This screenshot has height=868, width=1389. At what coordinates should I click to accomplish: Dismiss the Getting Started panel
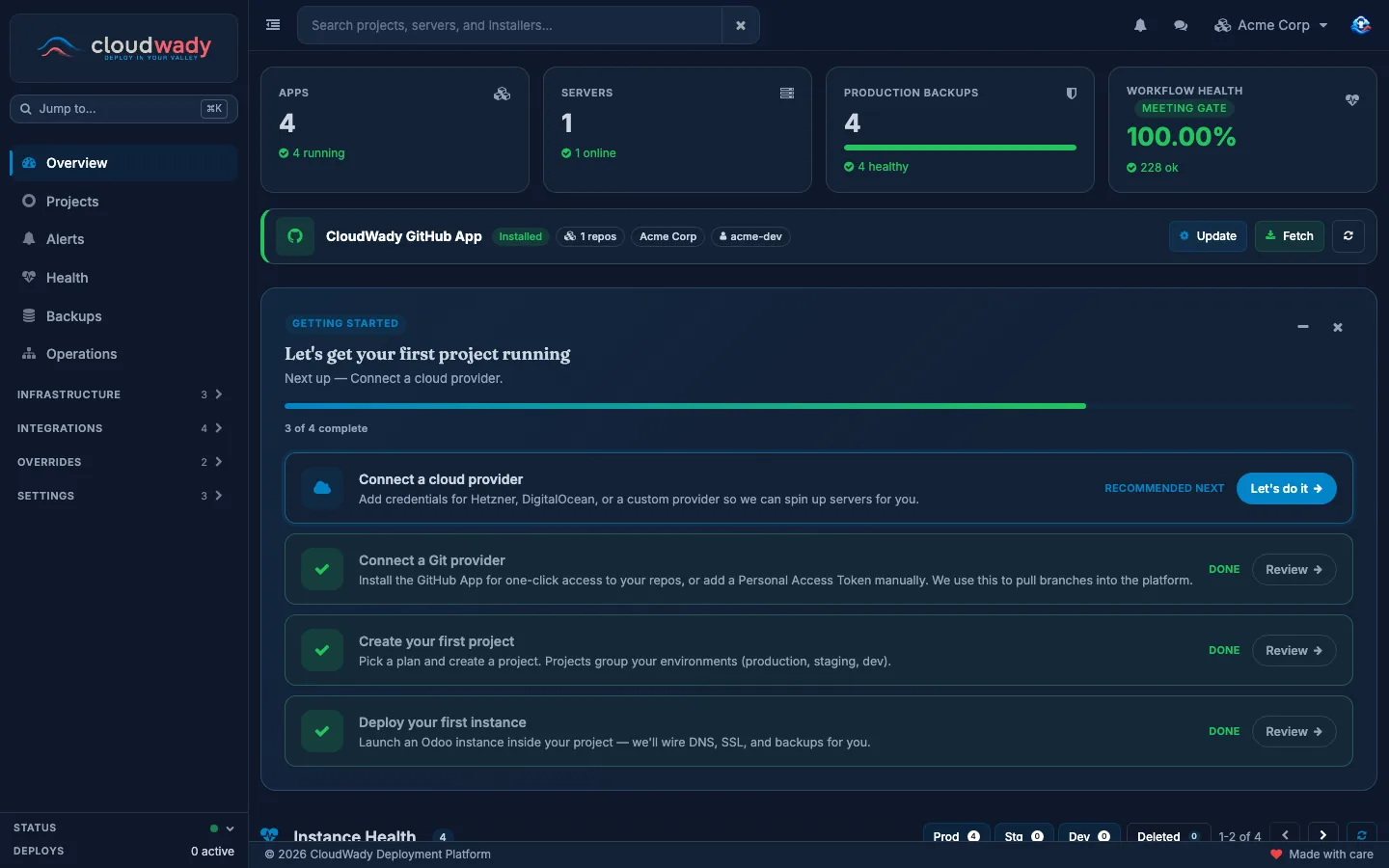[1338, 327]
